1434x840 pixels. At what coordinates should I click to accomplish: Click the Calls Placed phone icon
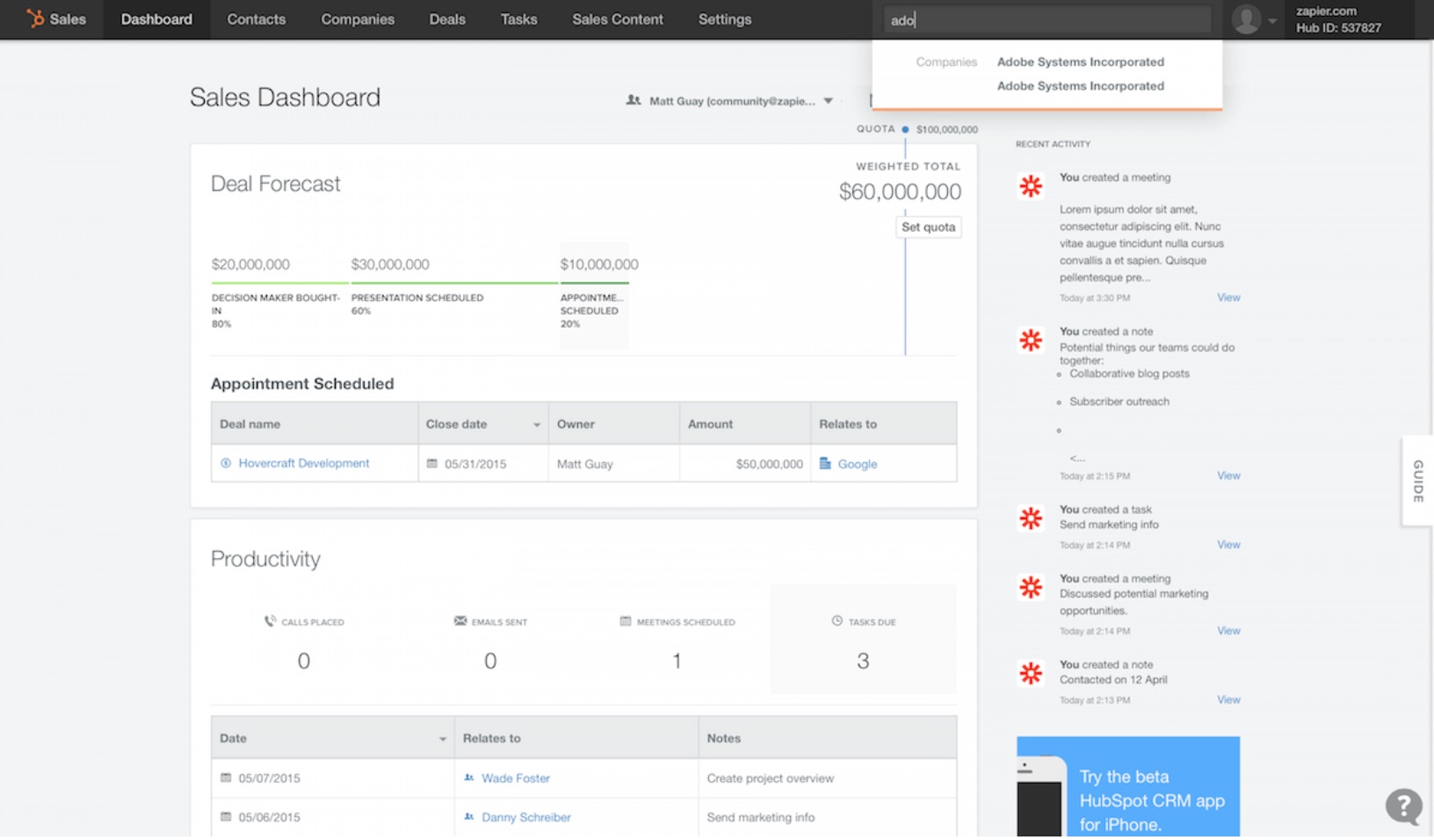270,621
